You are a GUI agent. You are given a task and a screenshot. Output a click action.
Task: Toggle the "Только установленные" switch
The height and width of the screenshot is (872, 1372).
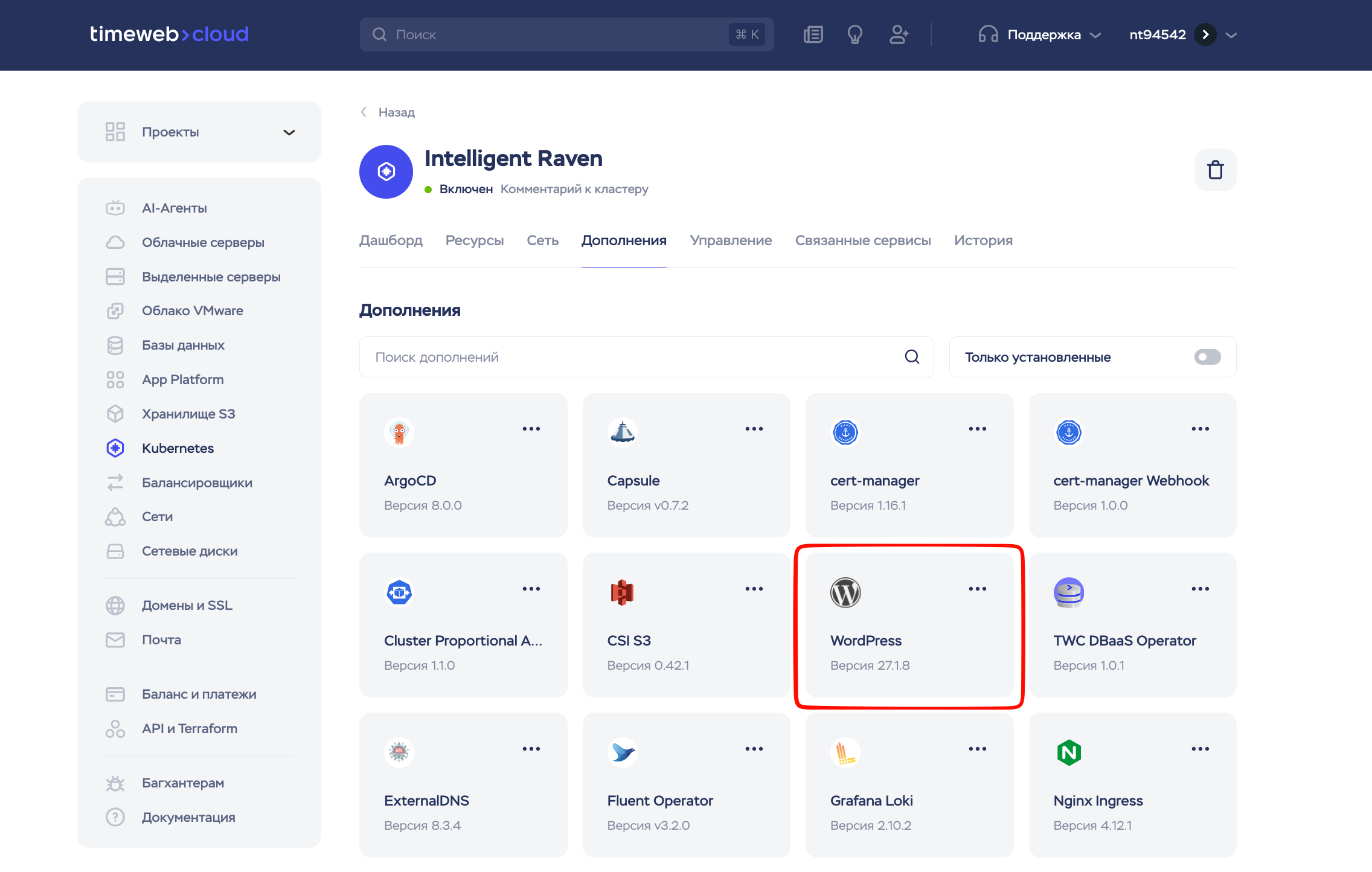[1207, 357]
